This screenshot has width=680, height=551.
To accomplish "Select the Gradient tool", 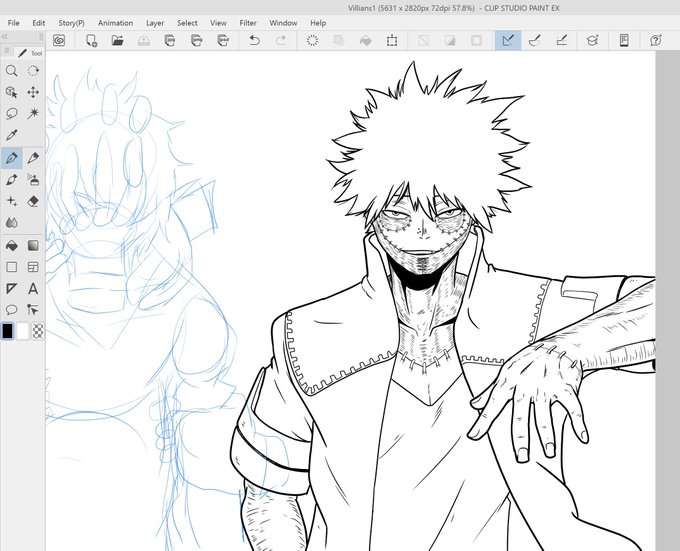I will tap(33, 246).
